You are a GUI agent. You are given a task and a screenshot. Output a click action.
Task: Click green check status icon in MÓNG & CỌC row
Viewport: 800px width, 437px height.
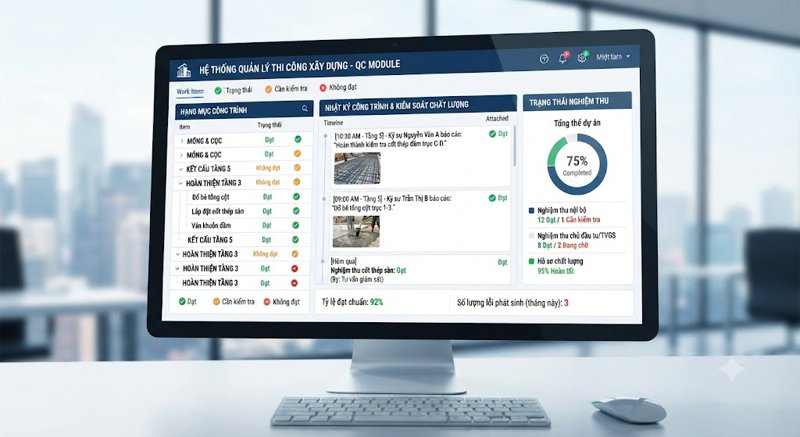click(x=297, y=139)
